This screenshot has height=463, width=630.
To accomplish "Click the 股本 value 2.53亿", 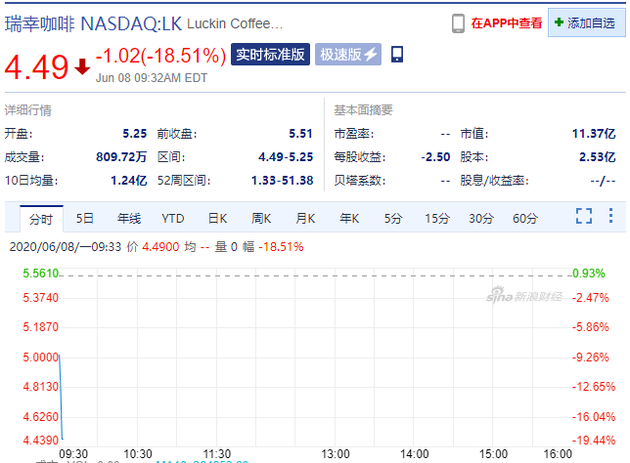I will pyautogui.click(x=597, y=157).
